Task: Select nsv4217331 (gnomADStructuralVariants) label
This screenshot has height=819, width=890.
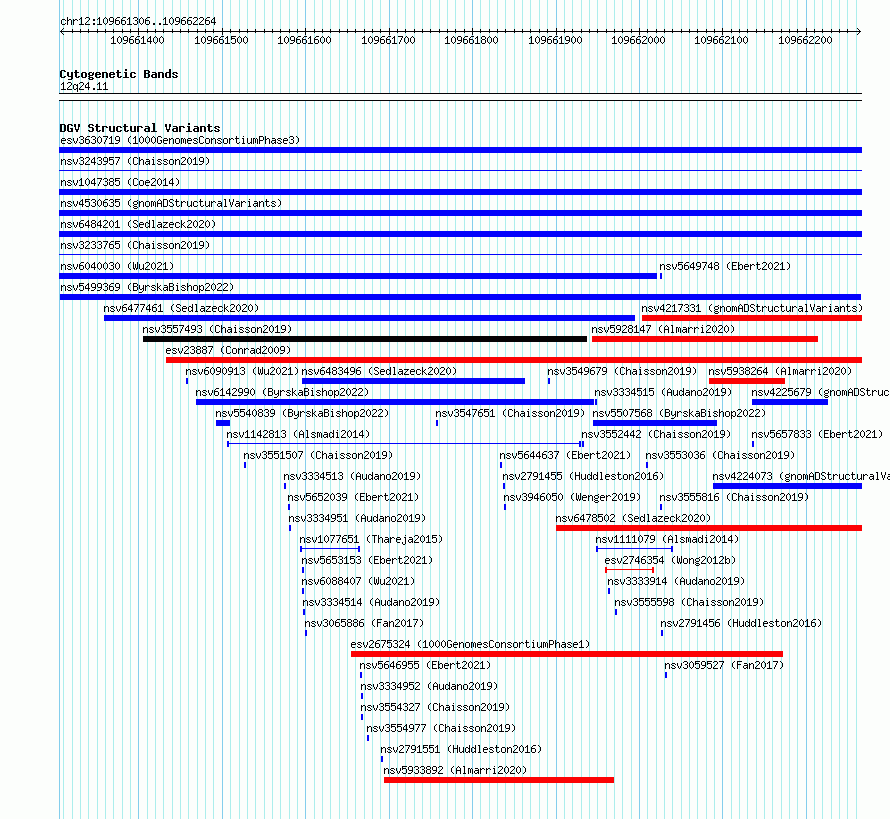Action: (752, 308)
